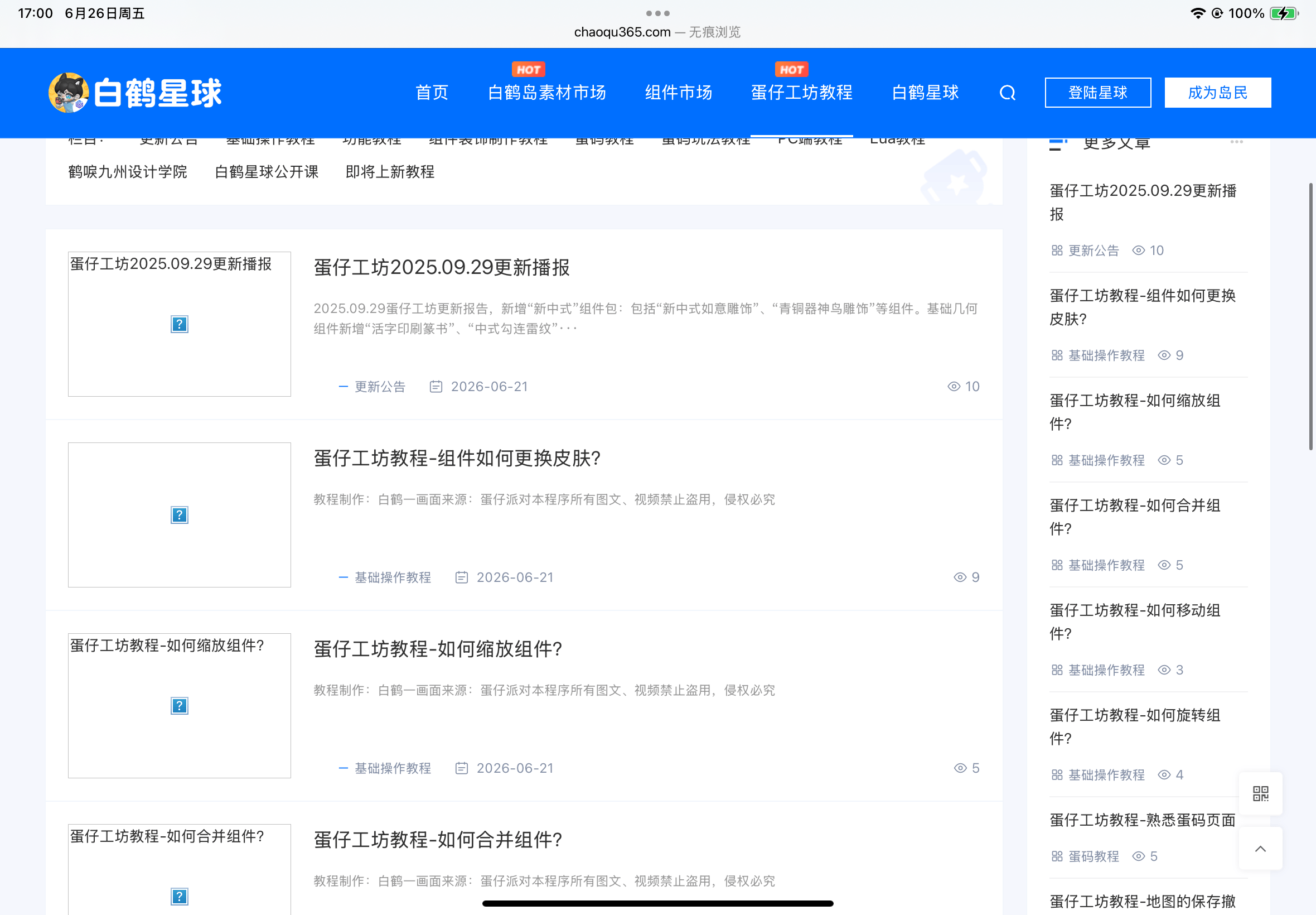Open sidebar link 熟悉蛋码页面
The image size is (1316, 915).
click(1143, 820)
